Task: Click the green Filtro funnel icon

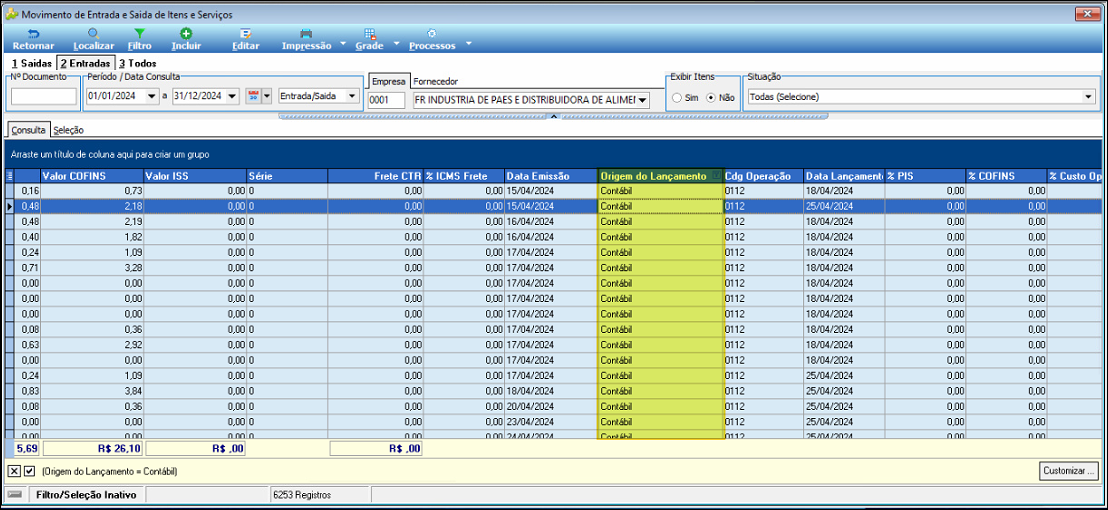Action: coord(140,33)
